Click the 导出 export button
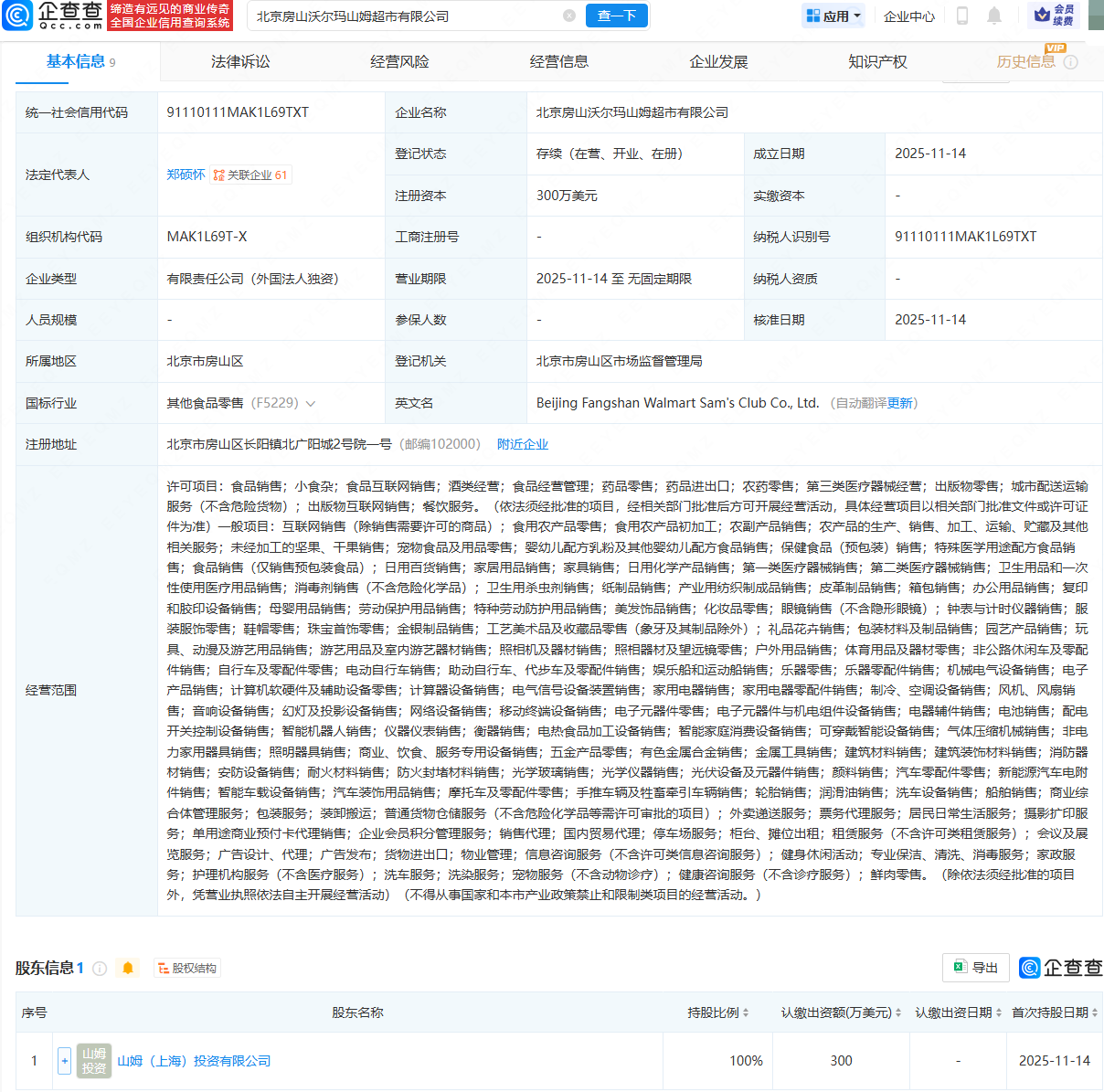The width and height of the screenshot is (1104, 1092). 976,968
